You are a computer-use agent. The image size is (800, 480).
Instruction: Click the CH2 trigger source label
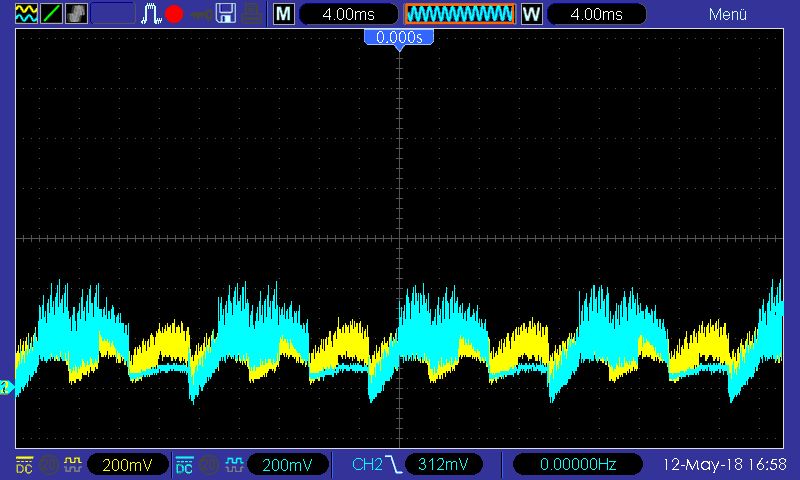[x=367, y=464]
